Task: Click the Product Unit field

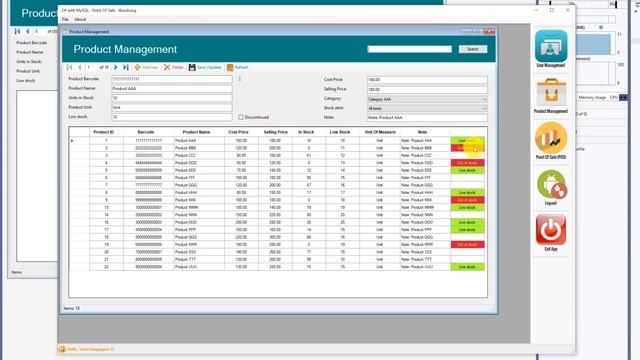Action: coord(172,107)
